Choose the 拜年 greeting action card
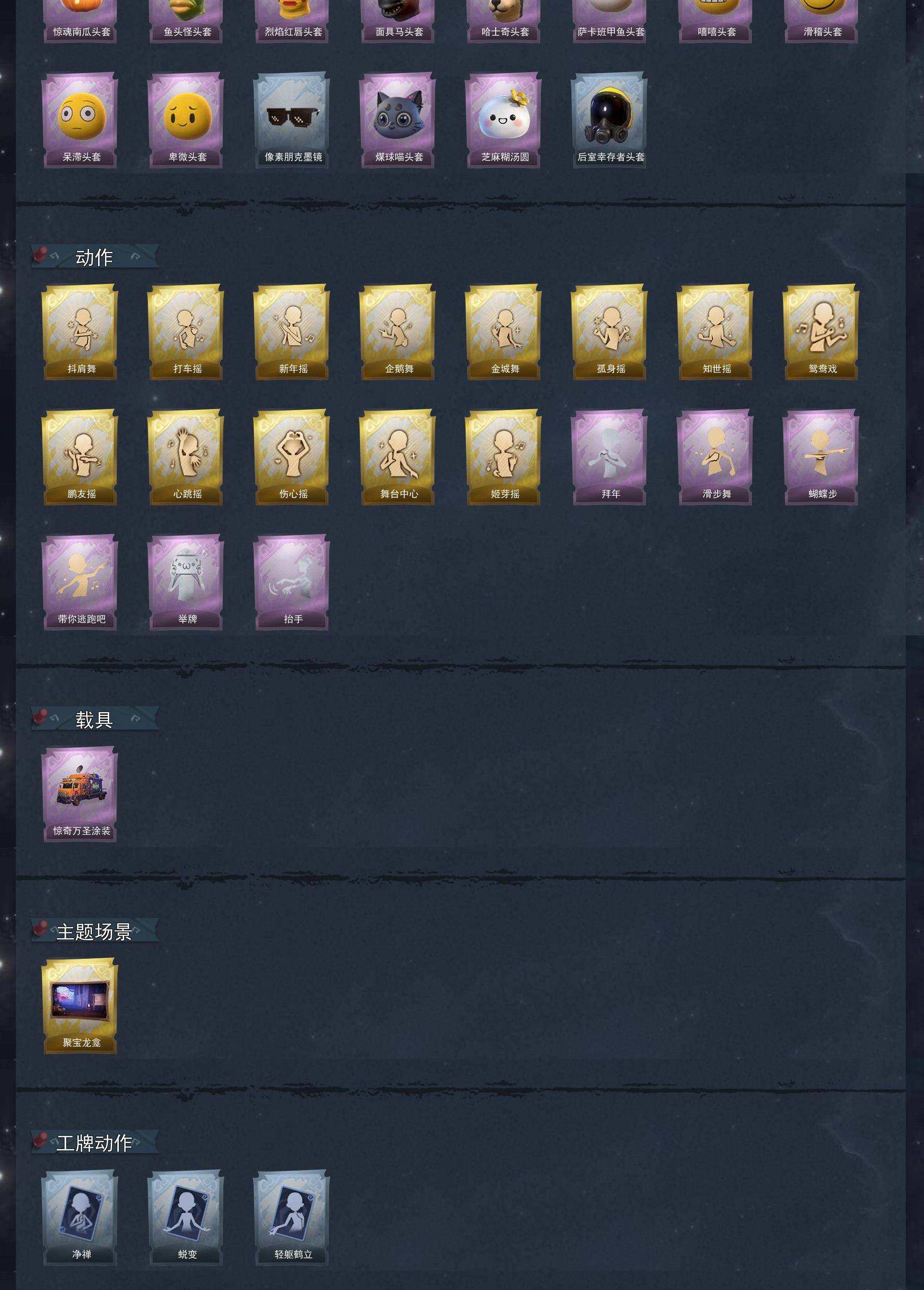The width and height of the screenshot is (924, 1290). click(x=609, y=457)
